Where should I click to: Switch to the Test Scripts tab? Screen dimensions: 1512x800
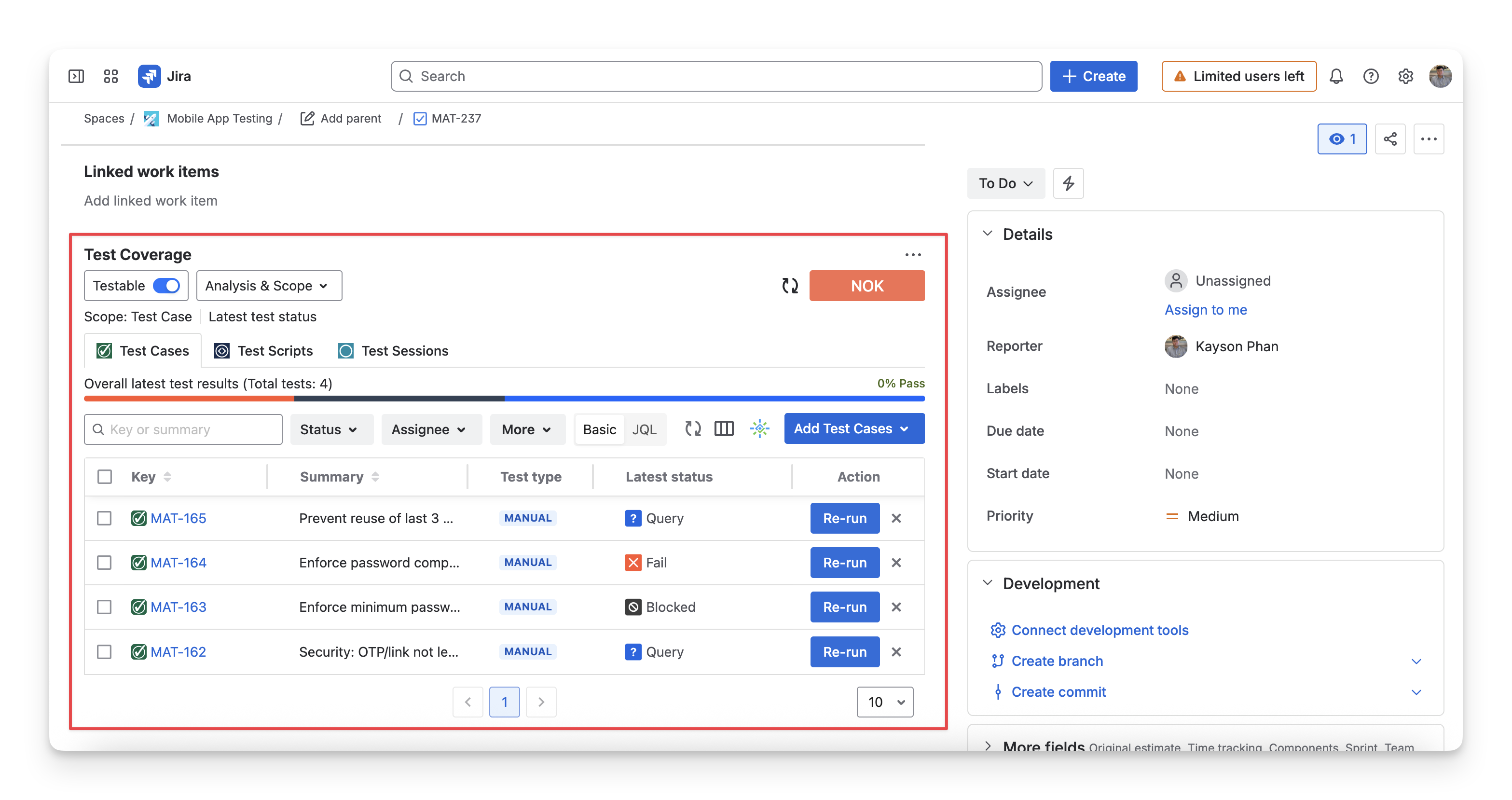[263, 351]
